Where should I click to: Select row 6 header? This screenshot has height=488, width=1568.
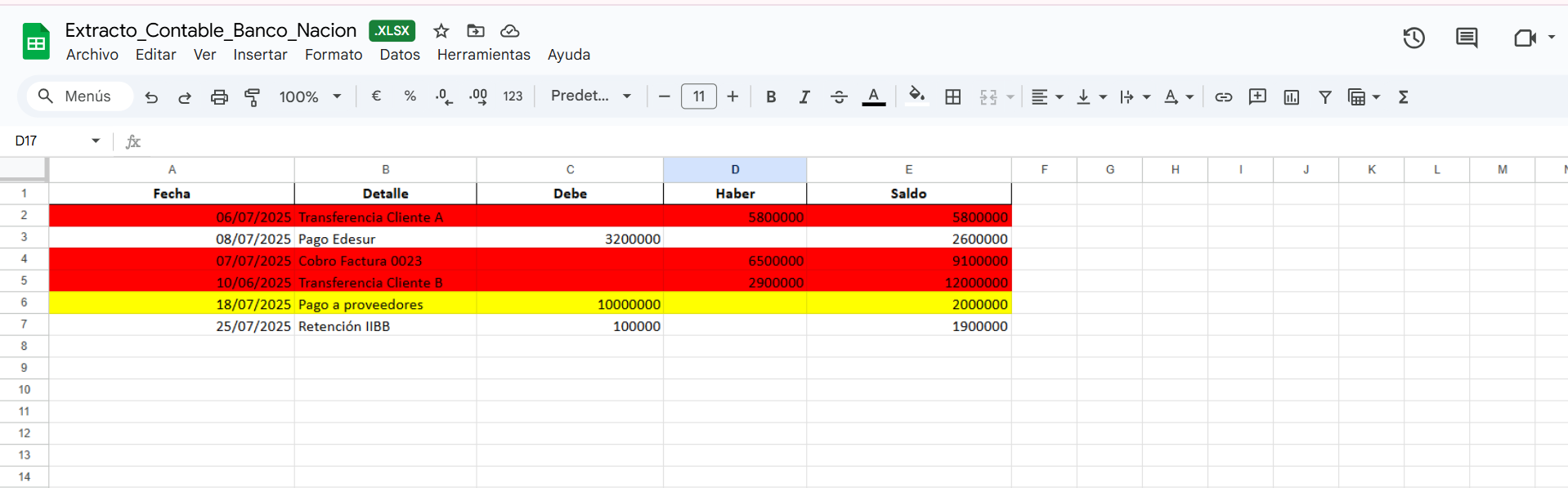tap(24, 302)
